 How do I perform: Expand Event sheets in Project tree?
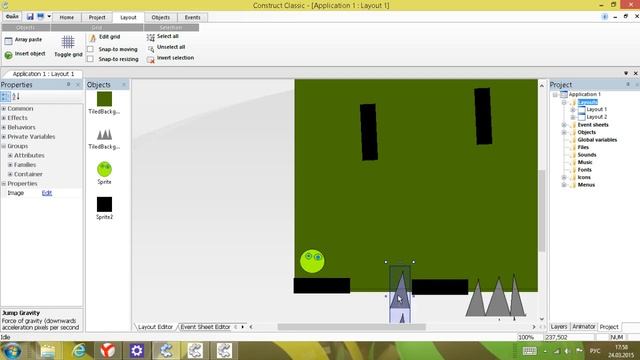click(x=564, y=125)
